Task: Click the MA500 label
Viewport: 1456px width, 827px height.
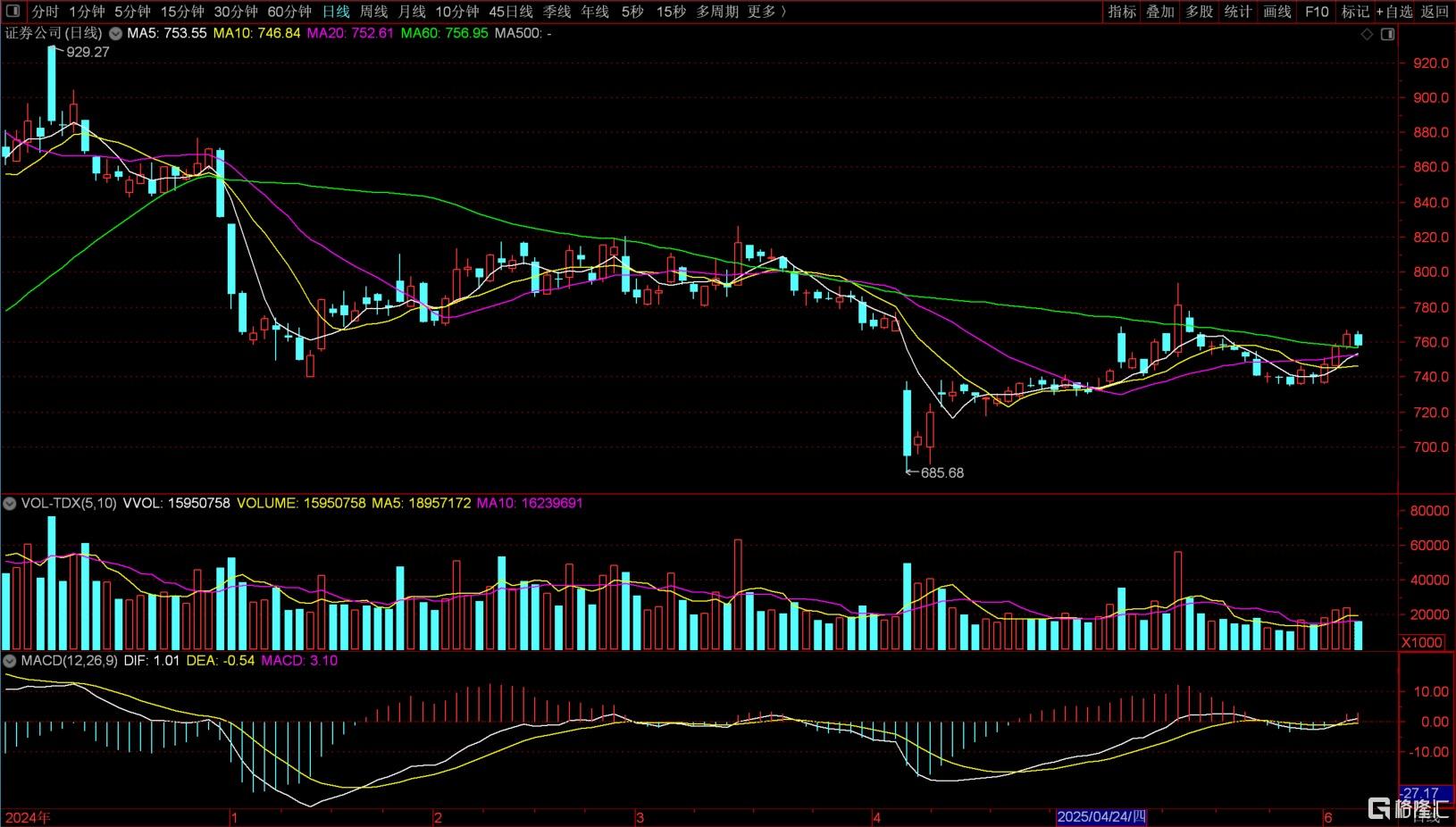Action: [523, 33]
